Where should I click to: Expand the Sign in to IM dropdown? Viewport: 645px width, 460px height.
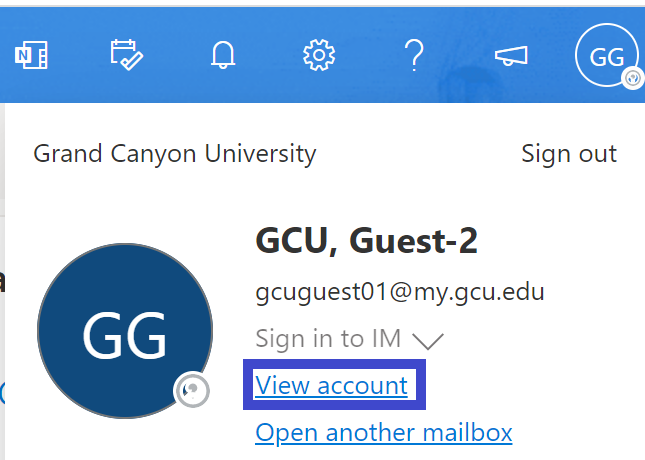pos(349,339)
